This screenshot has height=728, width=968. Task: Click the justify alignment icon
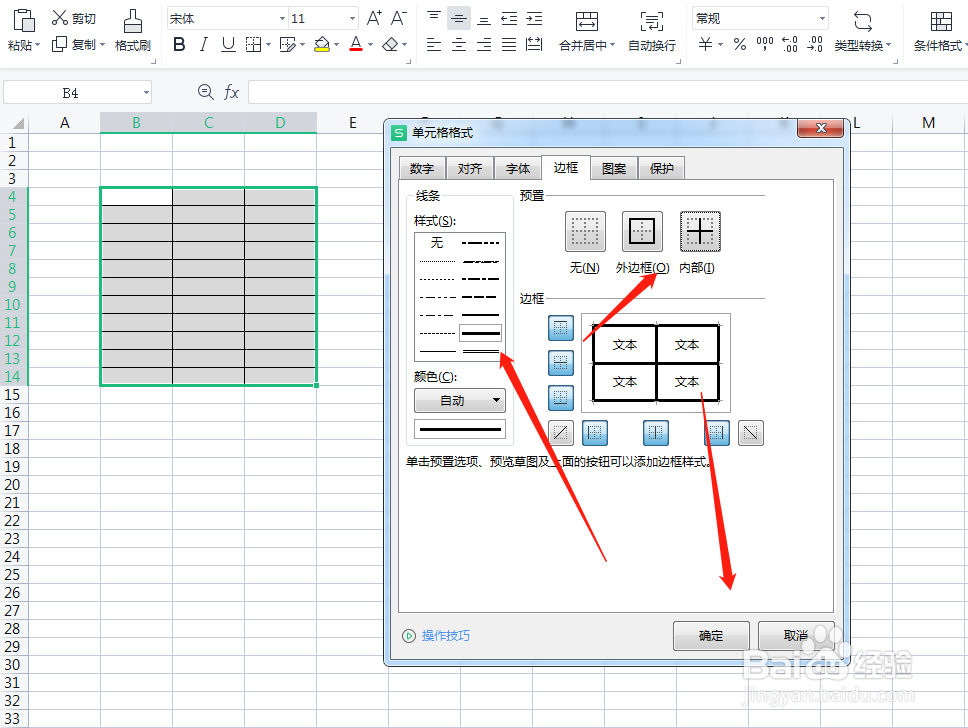[509, 44]
